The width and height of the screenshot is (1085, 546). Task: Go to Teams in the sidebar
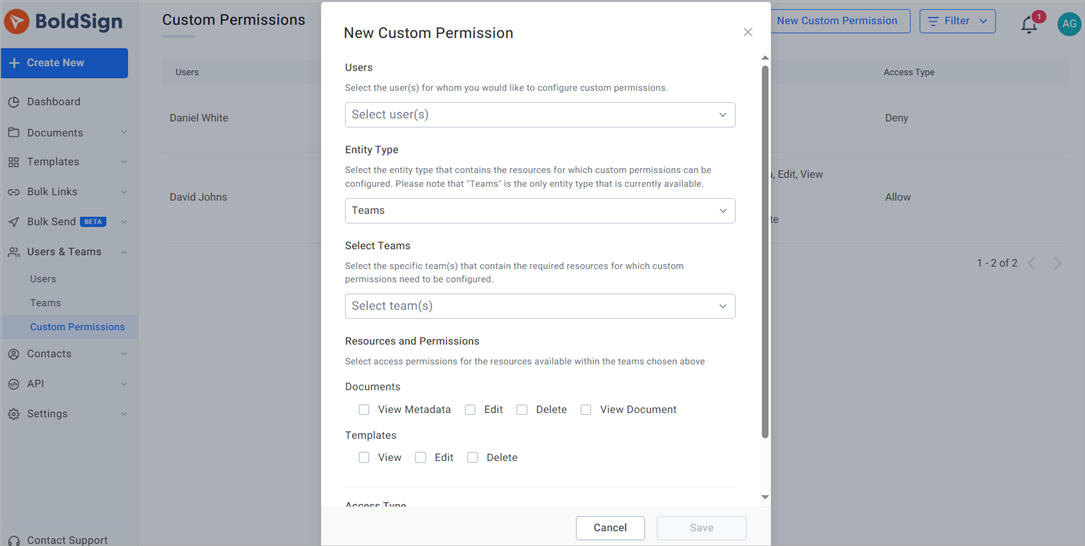click(45, 303)
